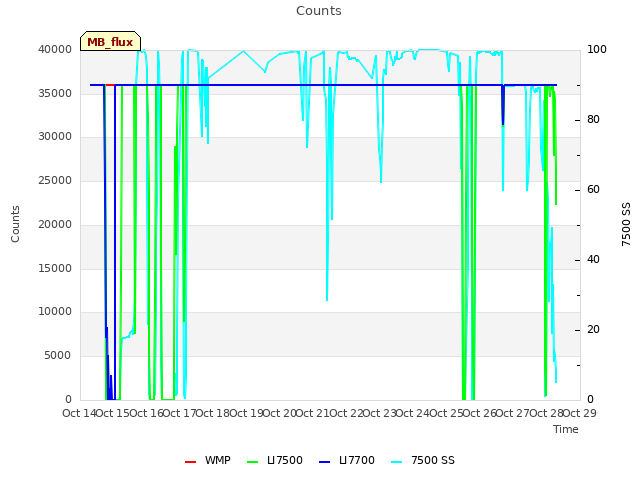The height and width of the screenshot is (480, 640).
Task: Click the Oct 25 x-axis date label
Action: pos(447,413)
